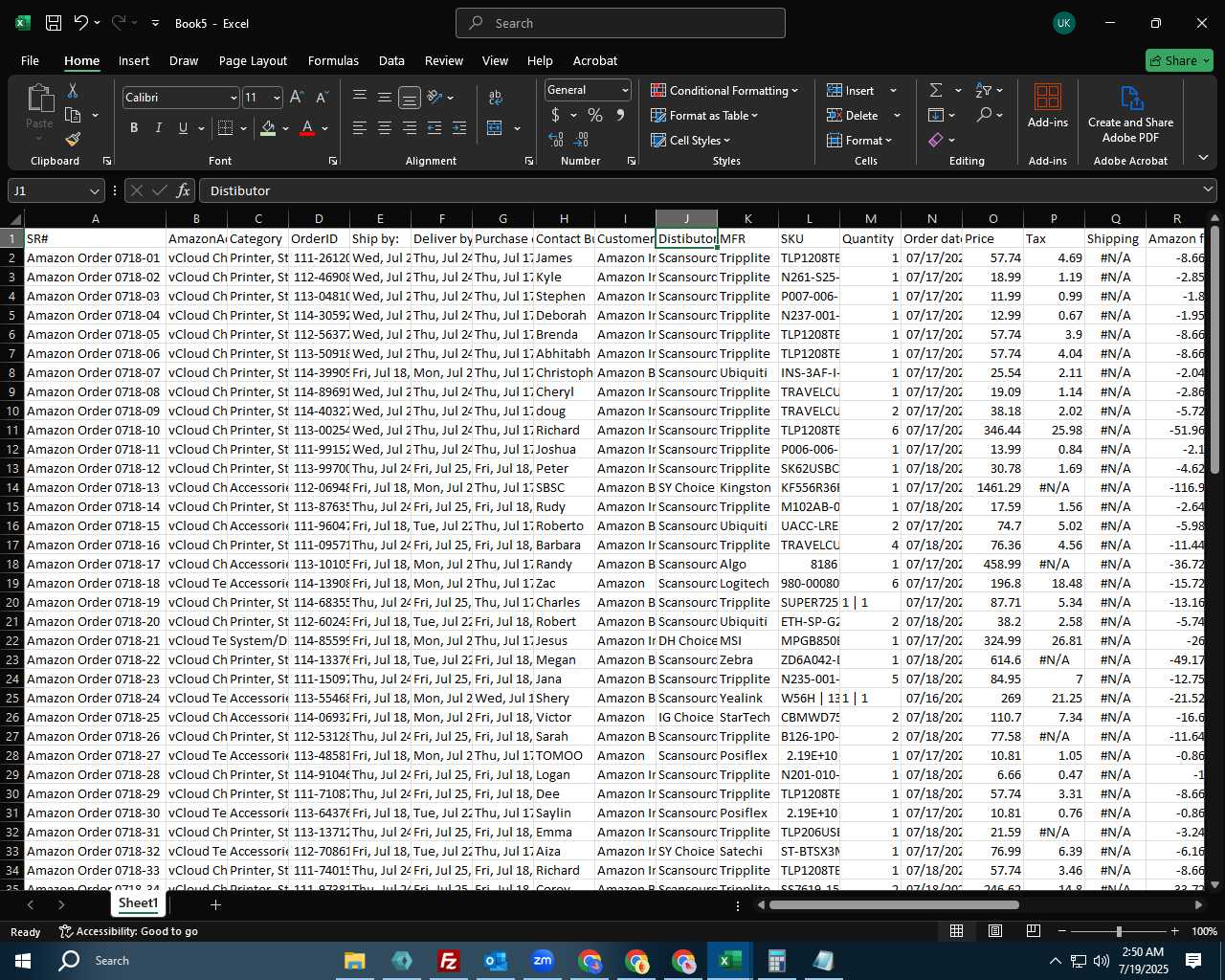This screenshot has height=980, width=1225.
Task: Adjust the zoom slider handle
Action: (1119, 931)
